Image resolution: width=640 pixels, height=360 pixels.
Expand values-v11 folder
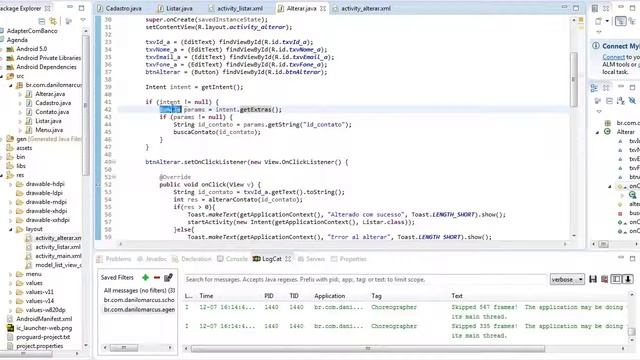click(x=11, y=292)
